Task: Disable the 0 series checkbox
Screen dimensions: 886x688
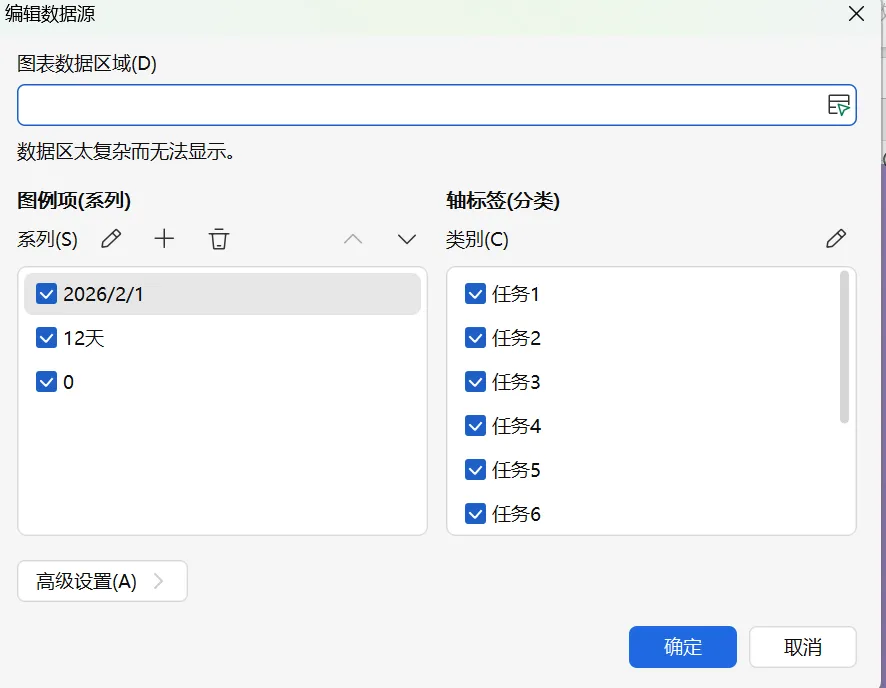Action: (x=46, y=382)
